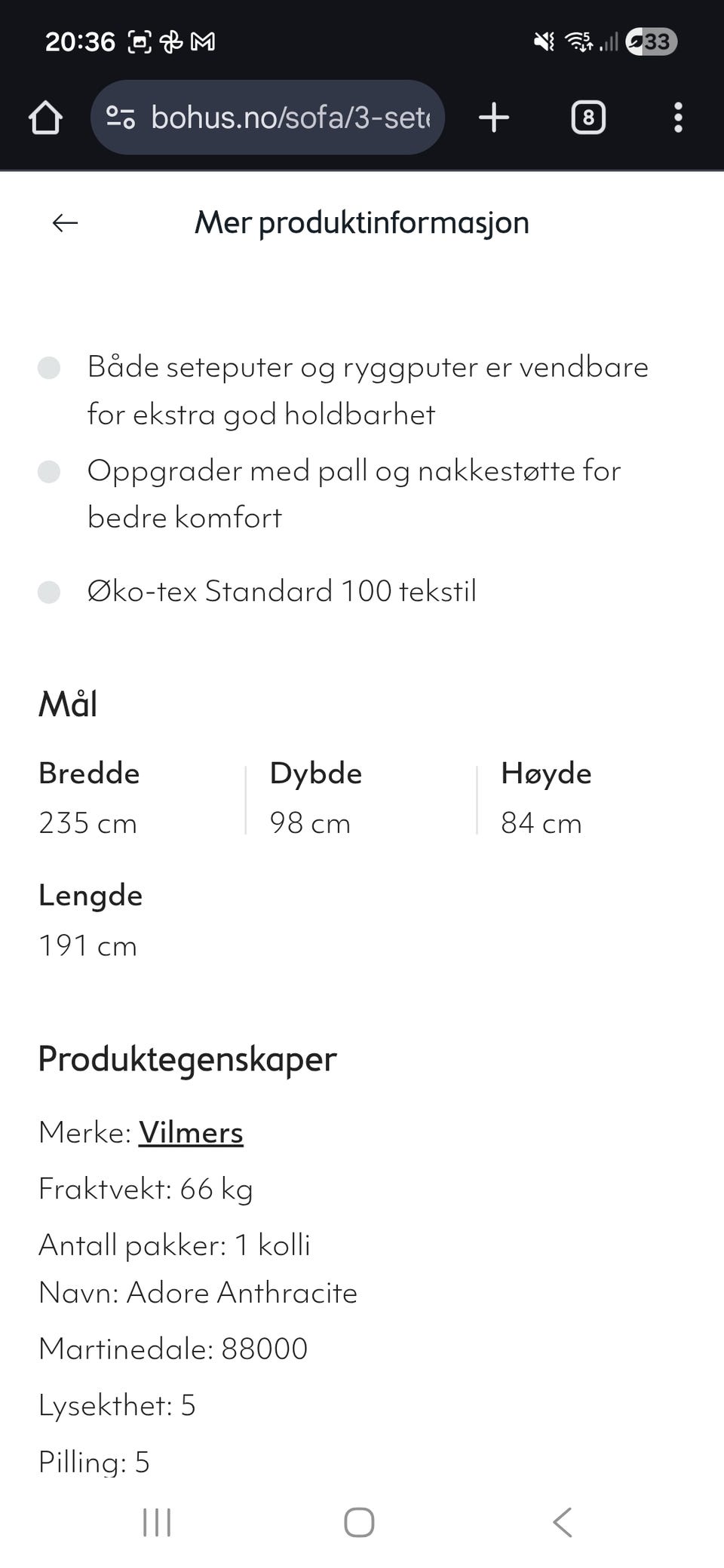Tap the Chrome home icon
The image size is (724, 1568).
[44, 117]
